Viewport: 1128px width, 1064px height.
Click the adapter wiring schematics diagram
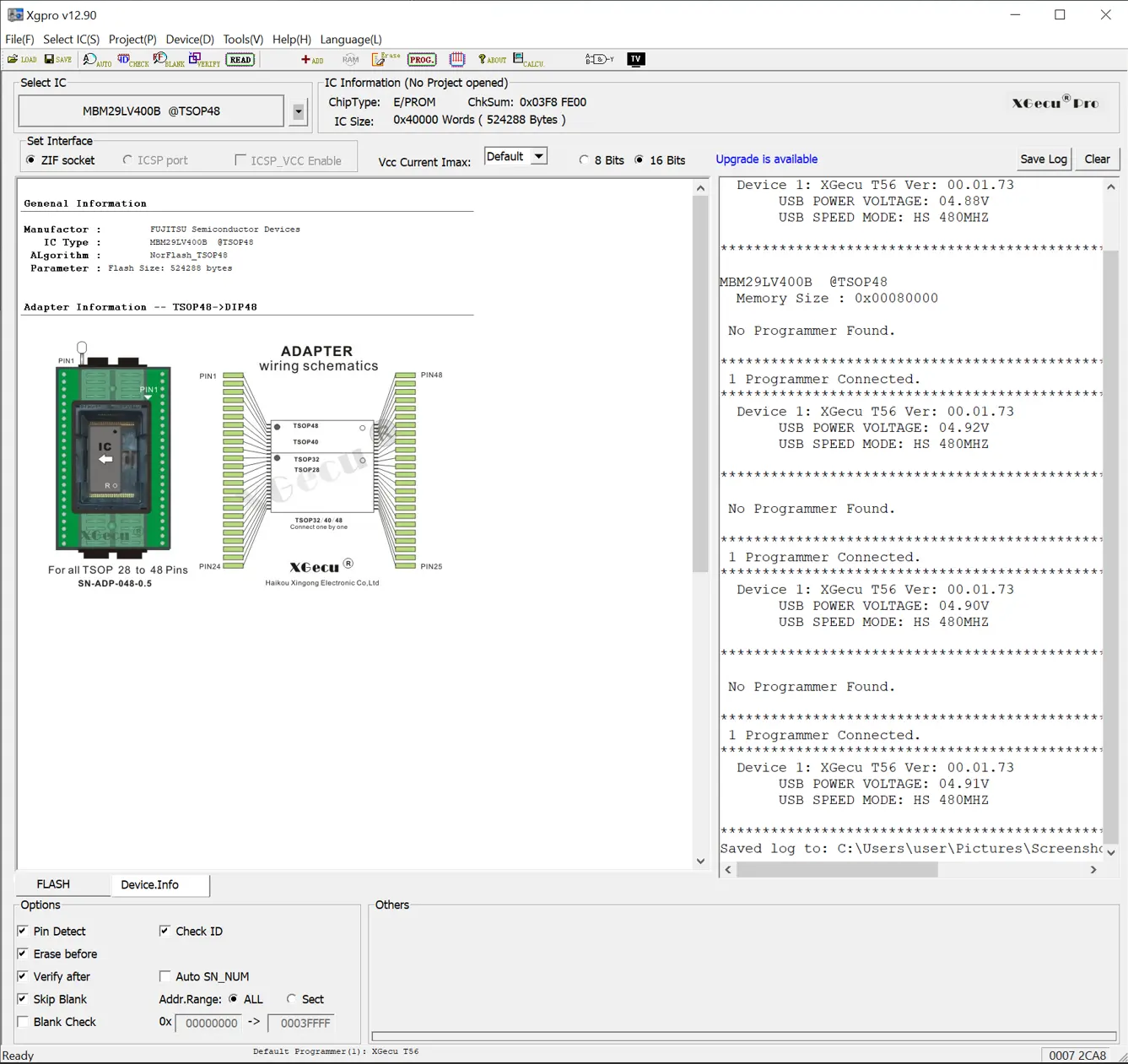click(320, 464)
